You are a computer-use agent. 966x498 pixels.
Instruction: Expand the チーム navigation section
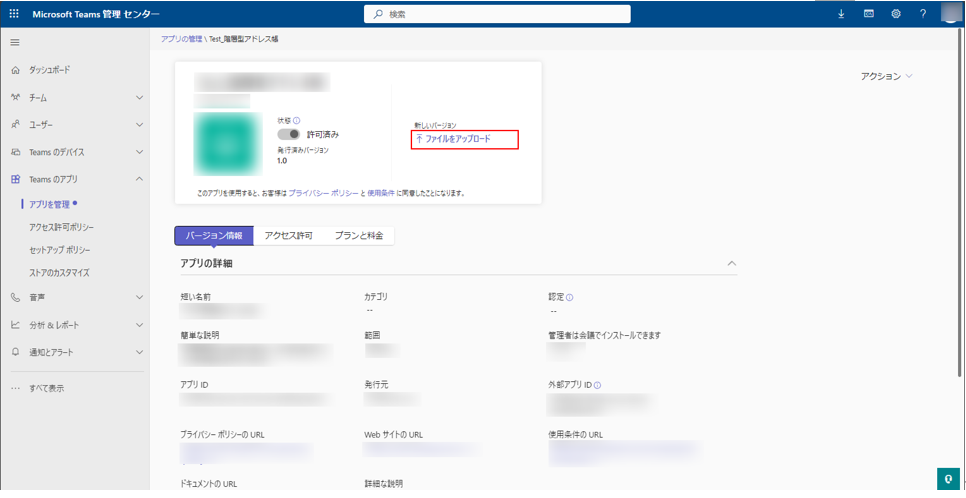(x=139, y=97)
